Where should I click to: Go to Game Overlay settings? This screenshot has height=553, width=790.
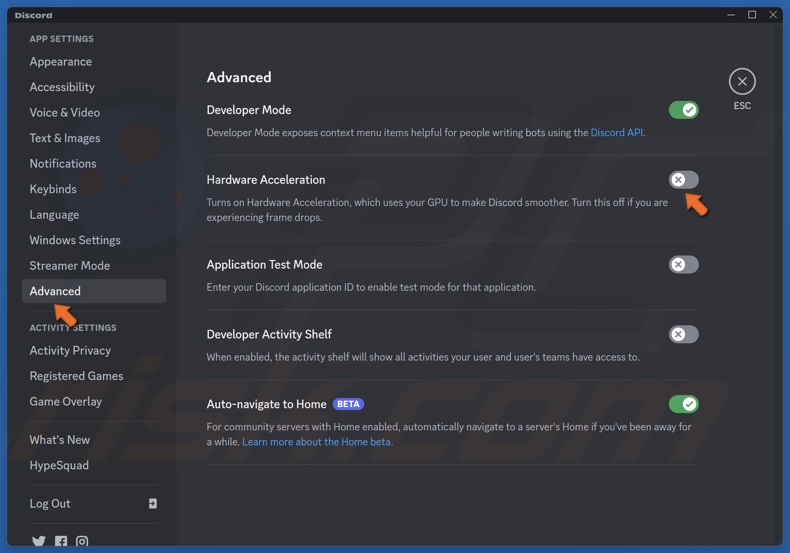pos(94,402)
